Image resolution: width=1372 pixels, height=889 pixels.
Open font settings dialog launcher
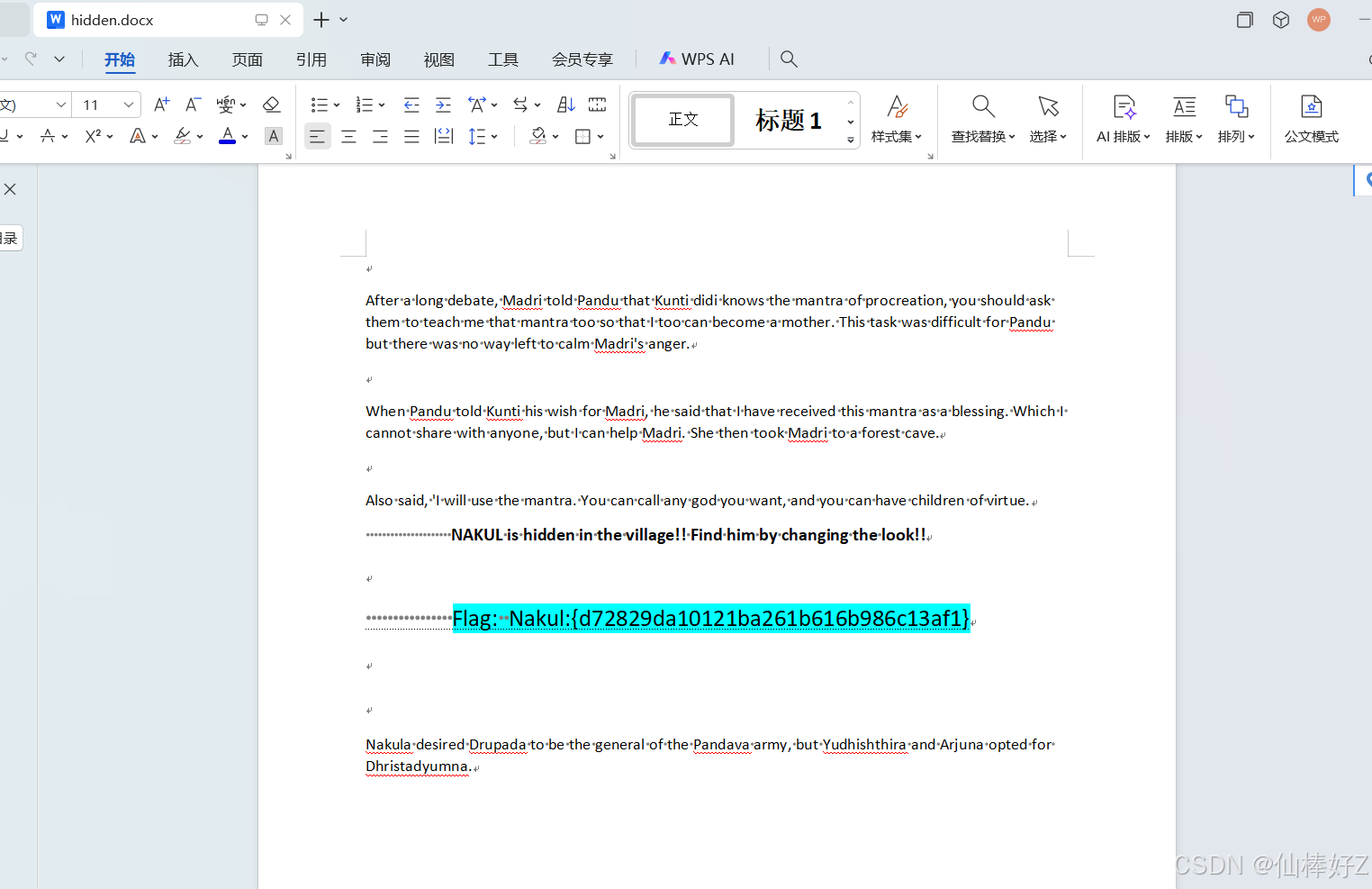pyautogui.click(x=289, y=157)
